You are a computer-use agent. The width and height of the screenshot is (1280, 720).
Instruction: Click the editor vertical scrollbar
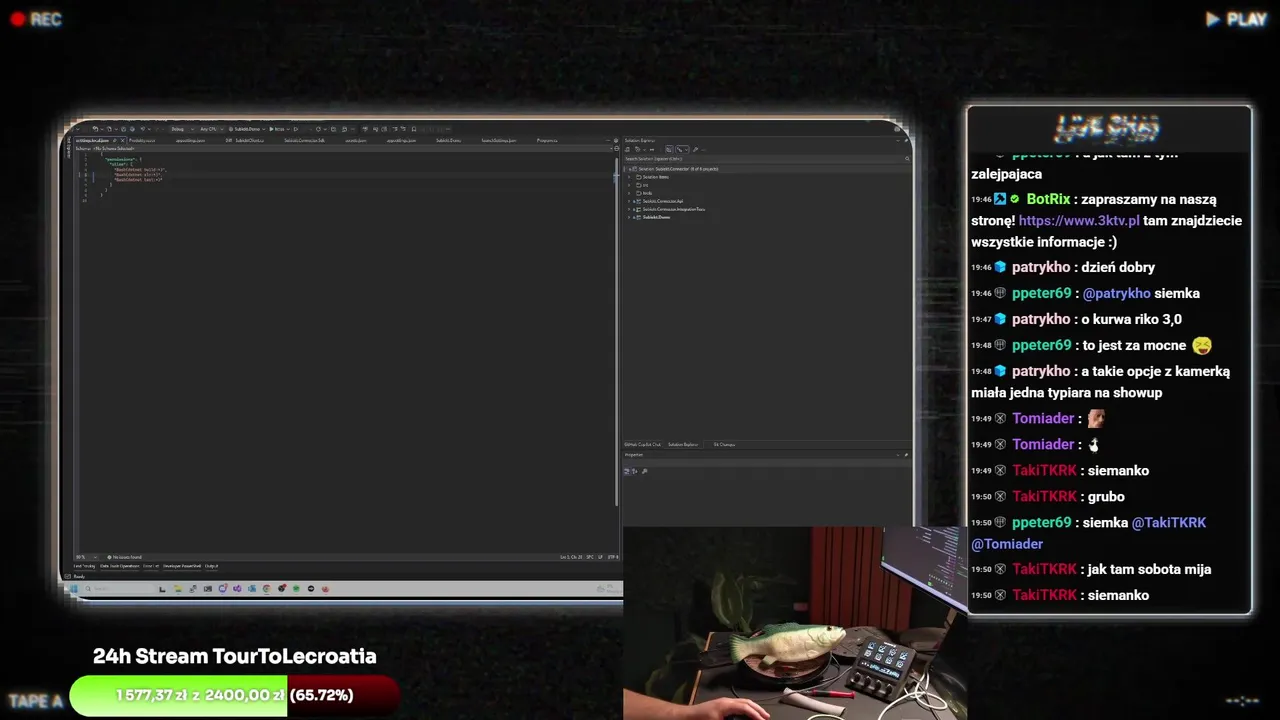[616, 330]
